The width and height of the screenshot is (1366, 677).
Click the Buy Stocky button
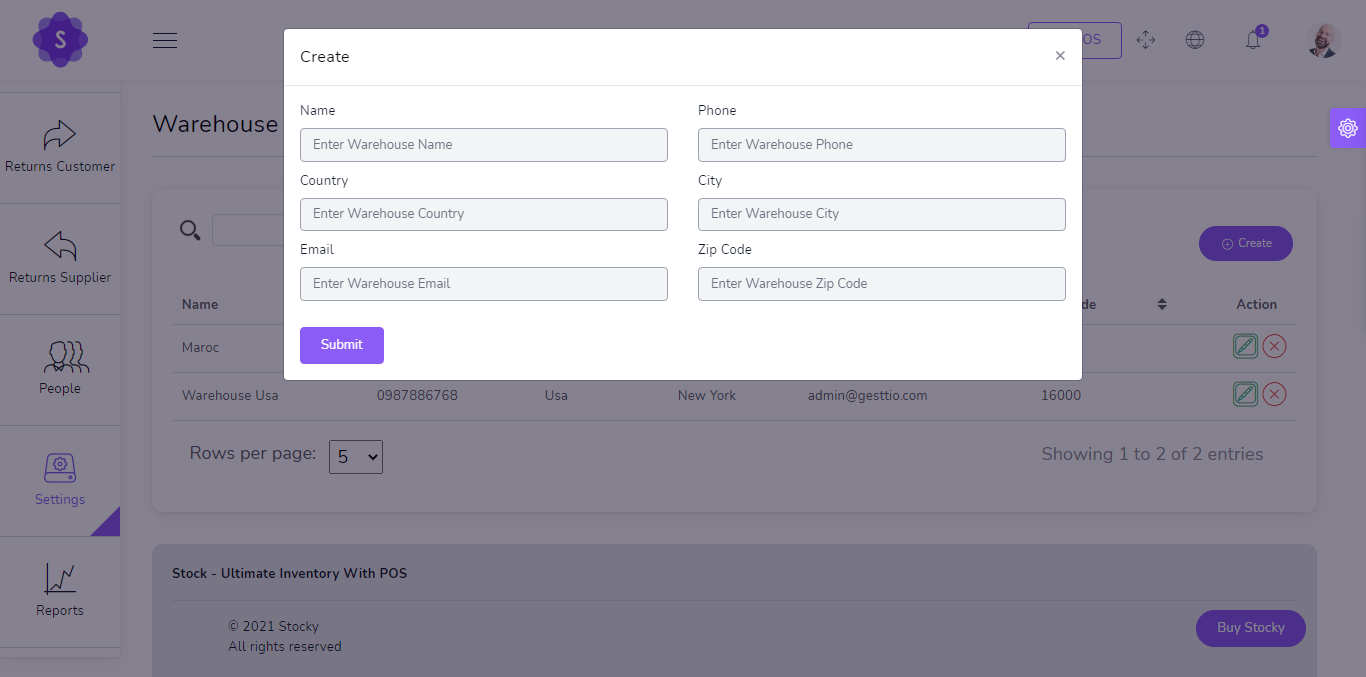1250,628
